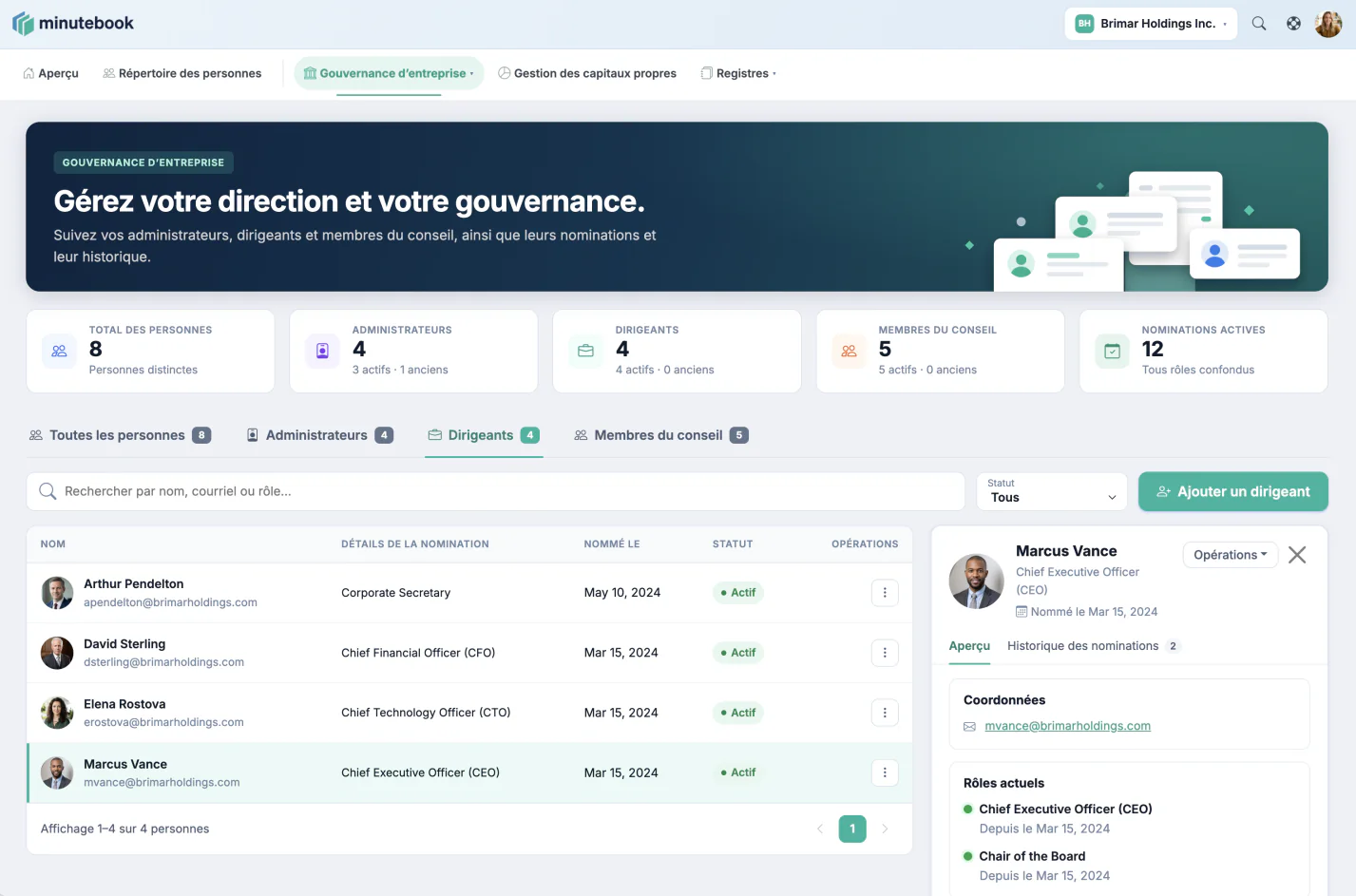This screenshot has height=896, width=1356.
Task: Open Historique des nominations tab
Action: click(x=1093, y=646)
